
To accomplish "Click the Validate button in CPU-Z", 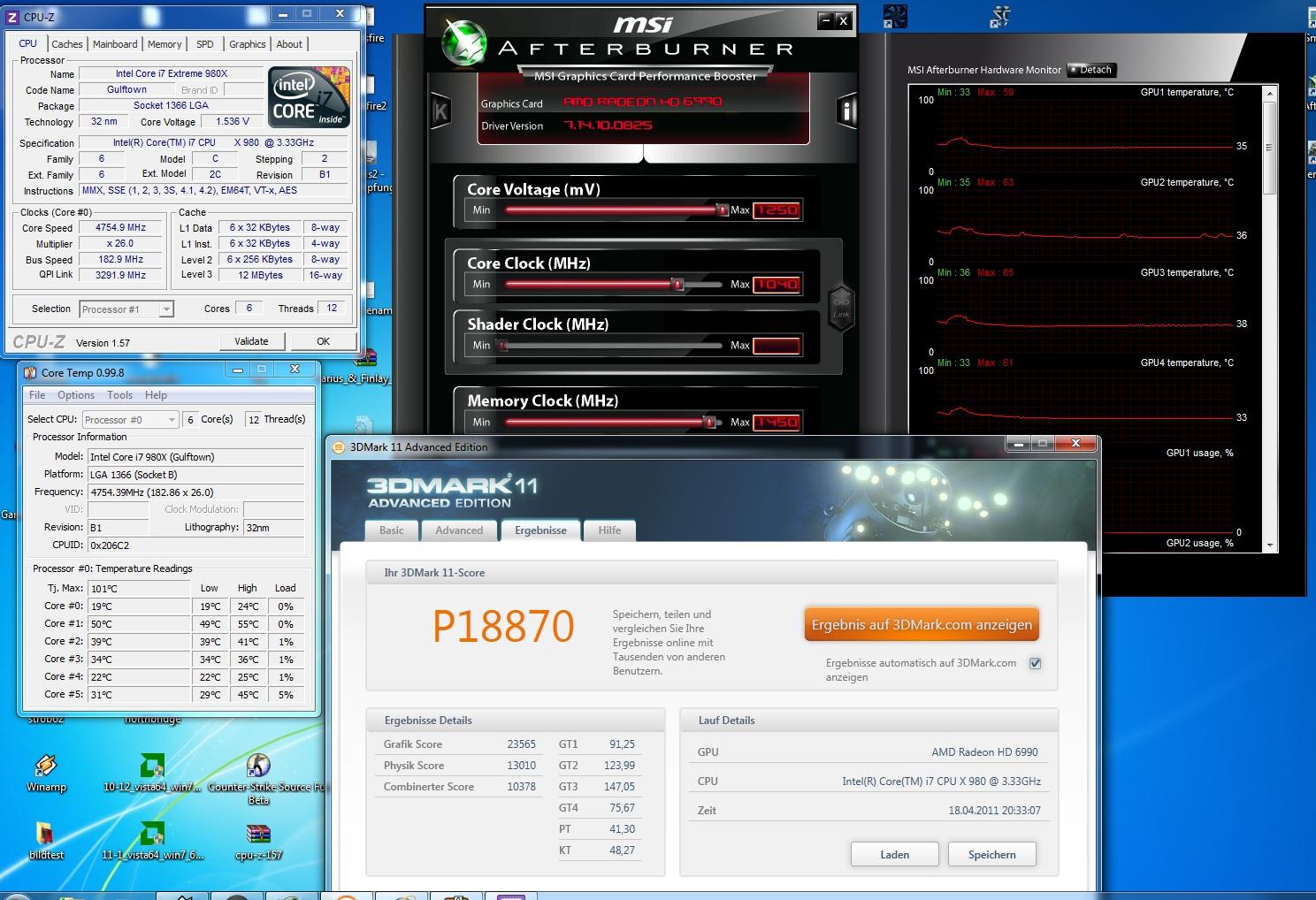I will pyautogui.click(x=251, y=341).
